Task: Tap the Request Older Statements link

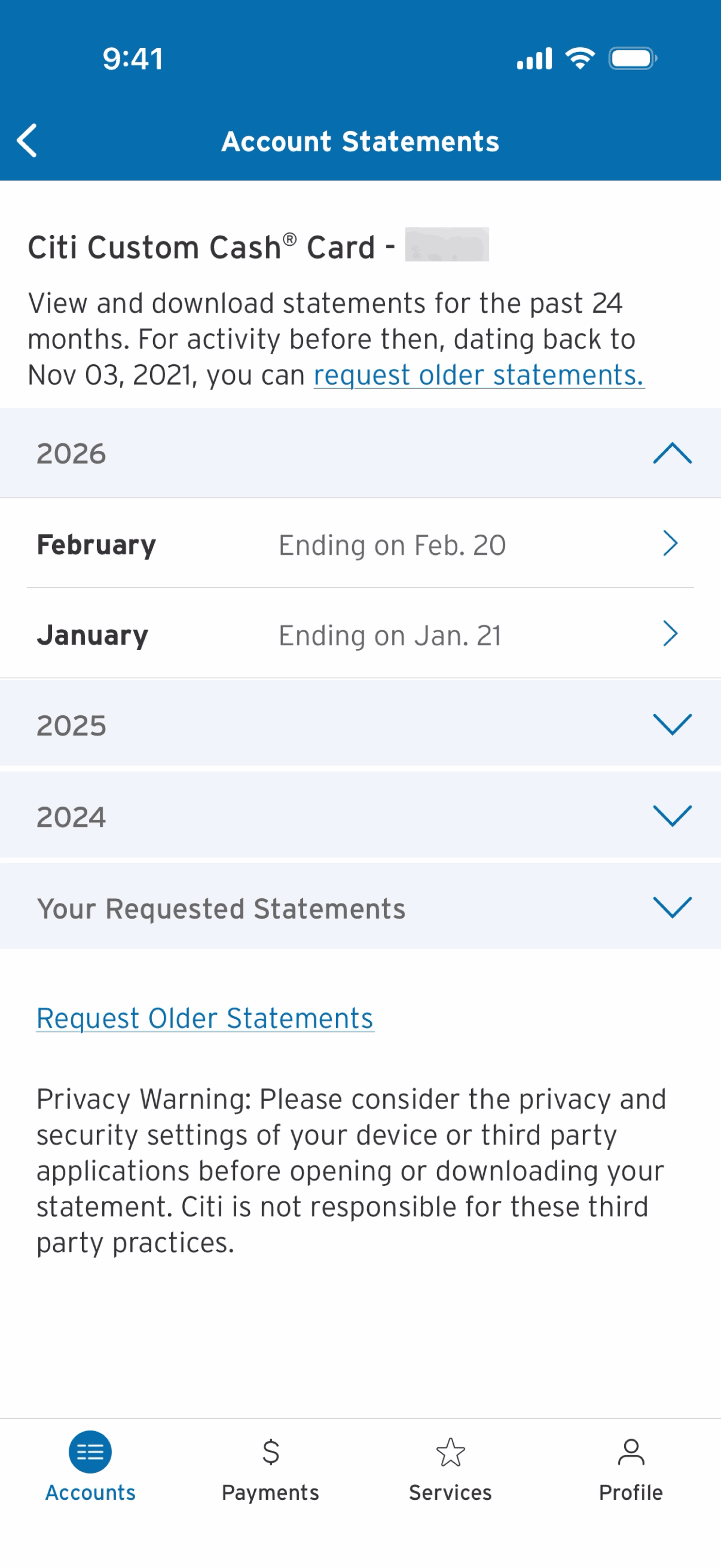Action: pyautogui.click(x=205, y=1018)
